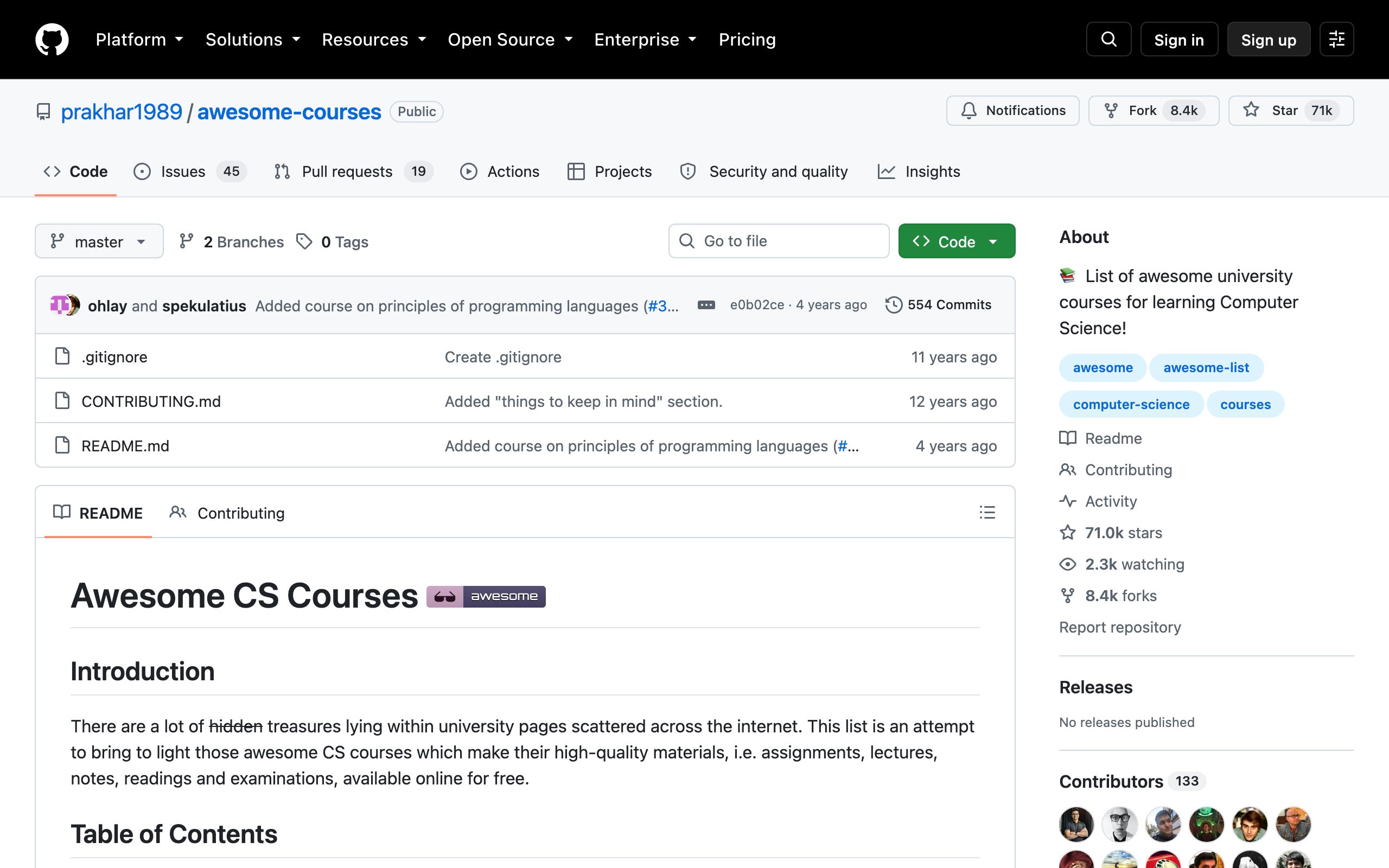Image resolution: width=1389 pixels, height=868 pixels.
Task: Click the Notifications bell button
Action: [1012, 110]
